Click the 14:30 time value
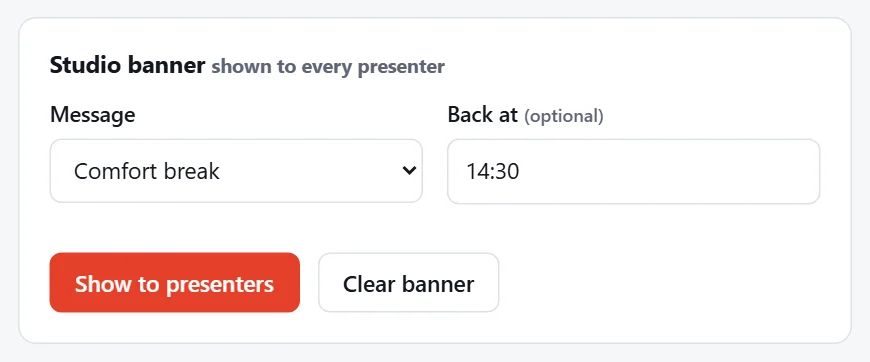 (x=492, y=172)
